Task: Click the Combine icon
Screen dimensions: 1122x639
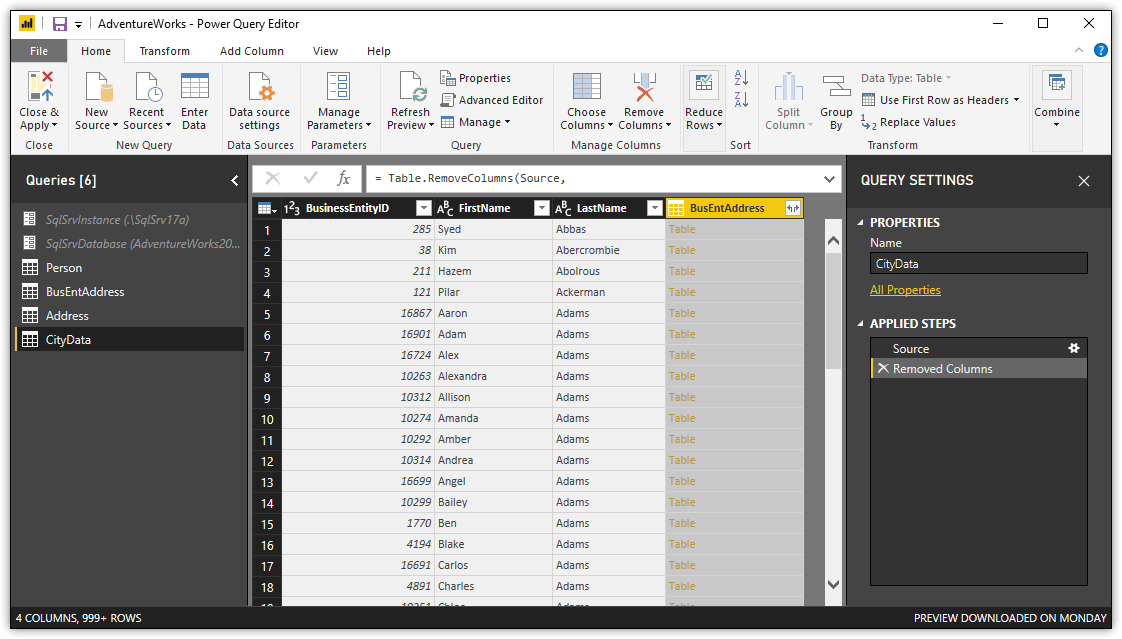Action: (x=1057, y=84)
